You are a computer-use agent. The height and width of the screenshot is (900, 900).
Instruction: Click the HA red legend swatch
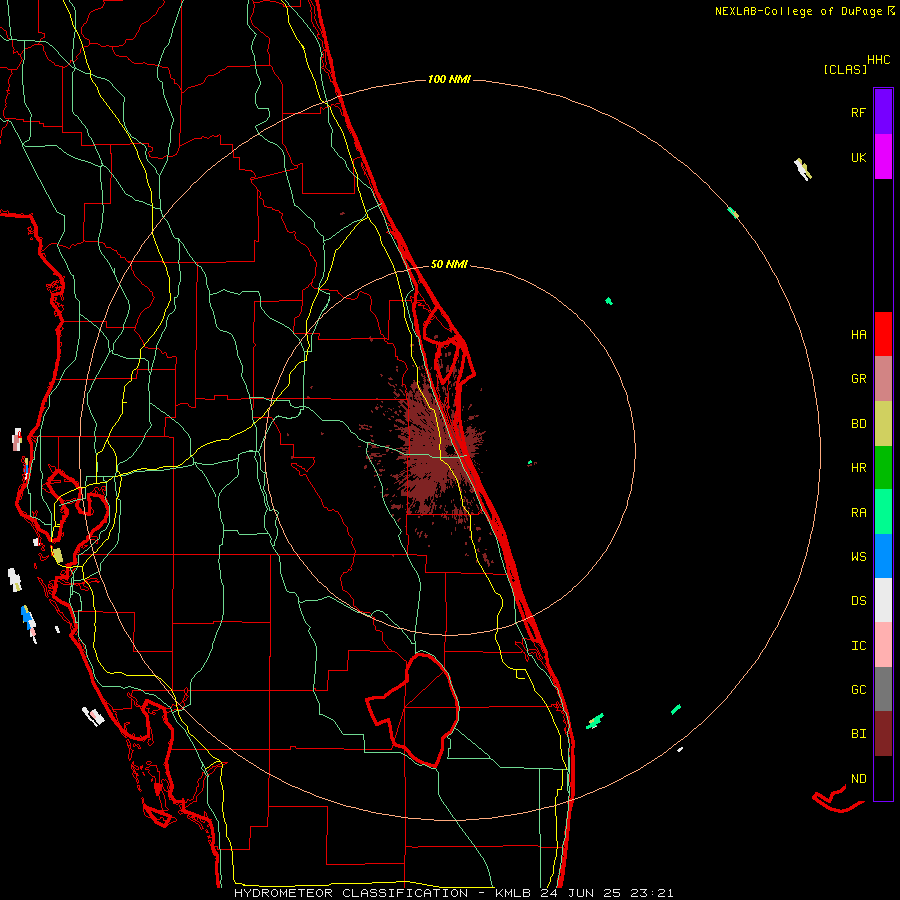[883, 334]
